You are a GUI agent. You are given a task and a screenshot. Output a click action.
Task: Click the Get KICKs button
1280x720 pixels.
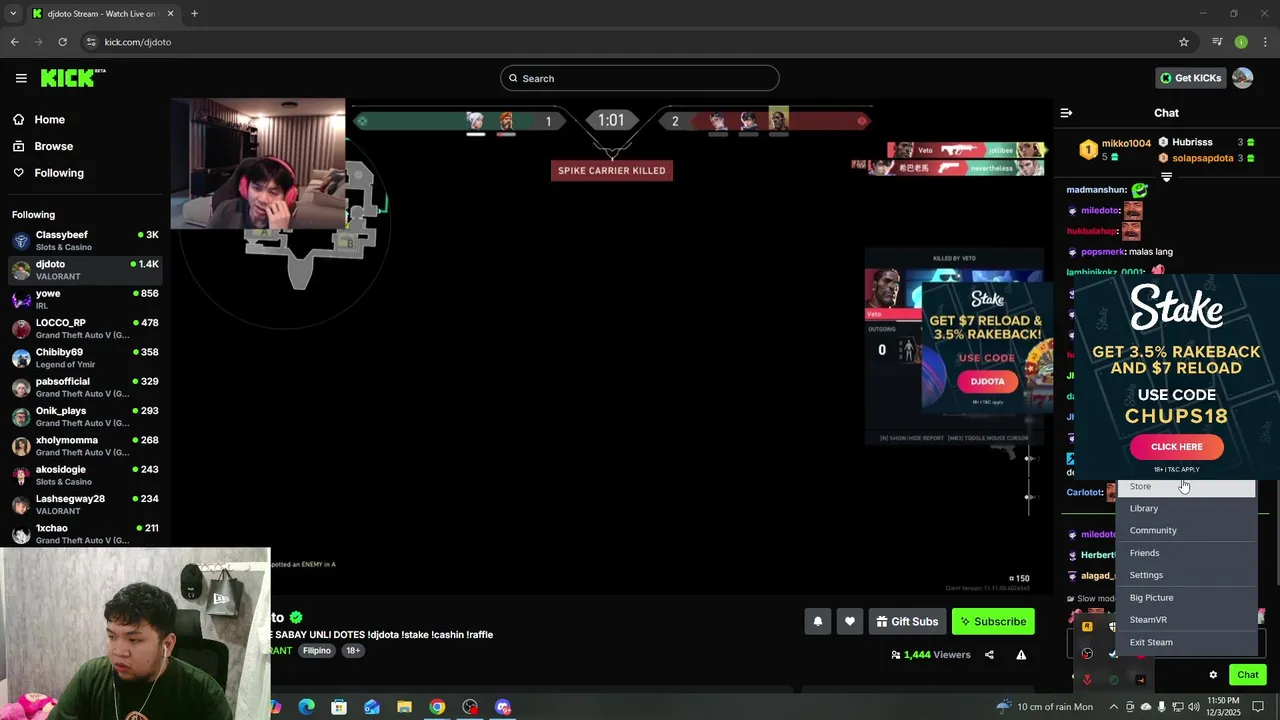1190,78
